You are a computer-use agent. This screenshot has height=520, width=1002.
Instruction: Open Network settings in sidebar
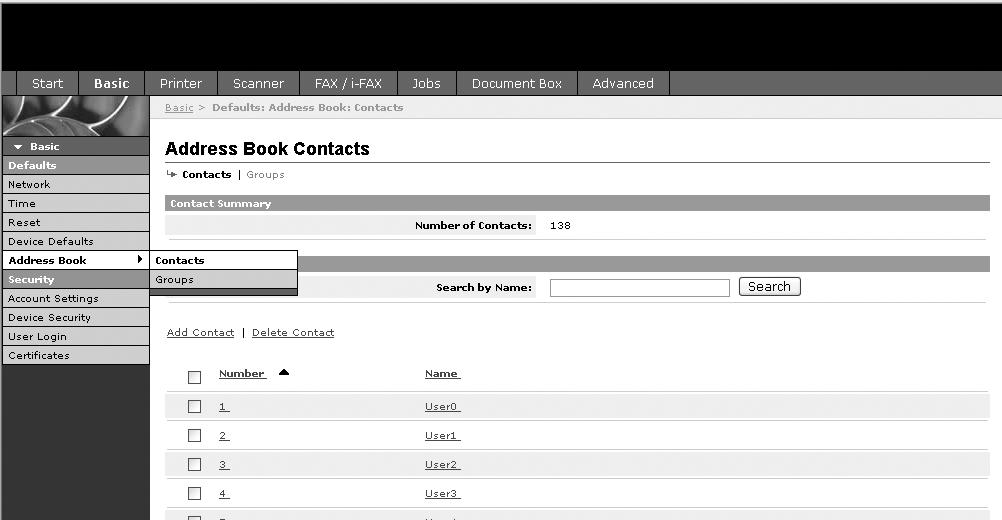point(75,185)
